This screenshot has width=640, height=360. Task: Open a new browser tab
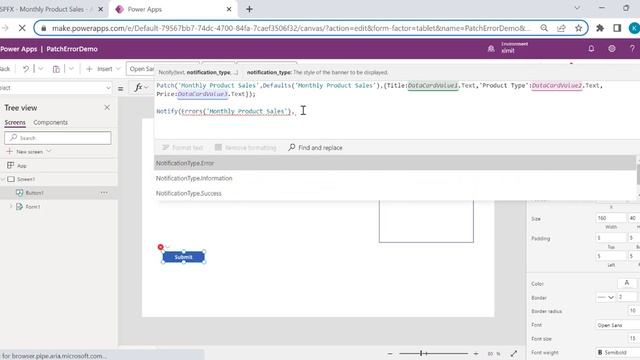click(249, 9)
